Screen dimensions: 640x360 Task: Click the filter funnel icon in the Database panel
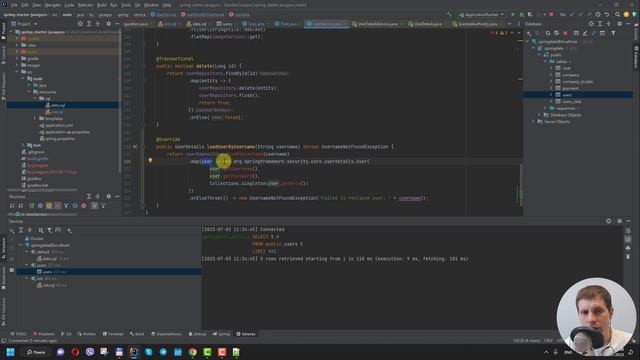point(613,33)
